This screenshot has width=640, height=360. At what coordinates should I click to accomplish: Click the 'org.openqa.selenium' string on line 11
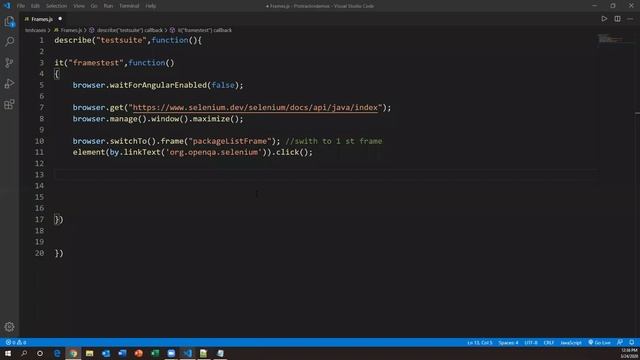(213, 152)
